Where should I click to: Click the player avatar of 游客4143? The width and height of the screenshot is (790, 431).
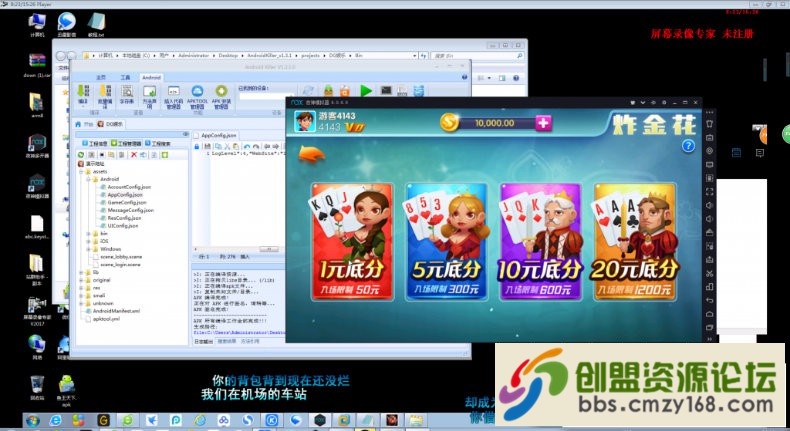click(x=305, y=121)
